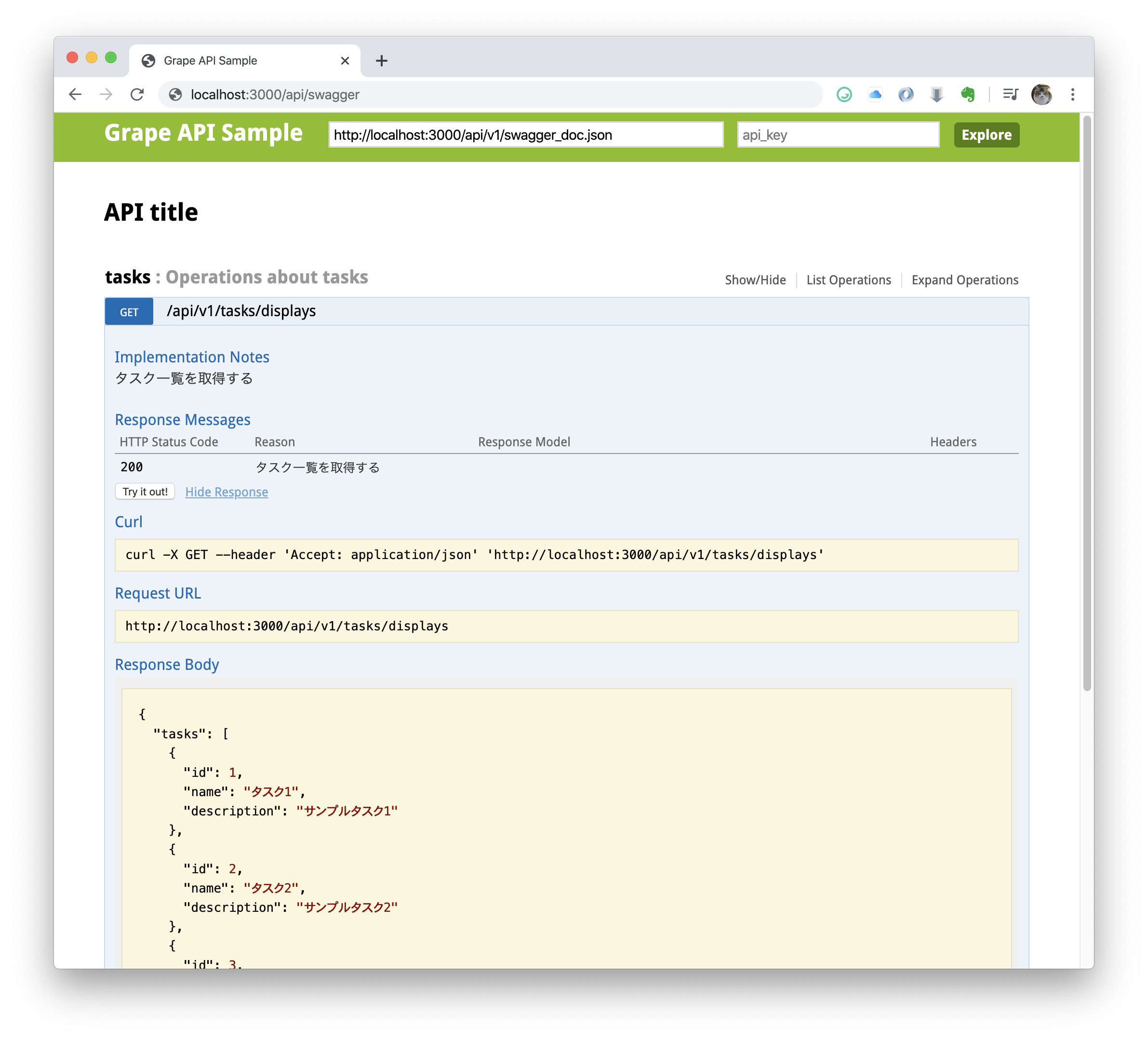This screenshot has height=1040, width=1148.
Task: Click the browser forward arrow
Action: coord(106,94)
